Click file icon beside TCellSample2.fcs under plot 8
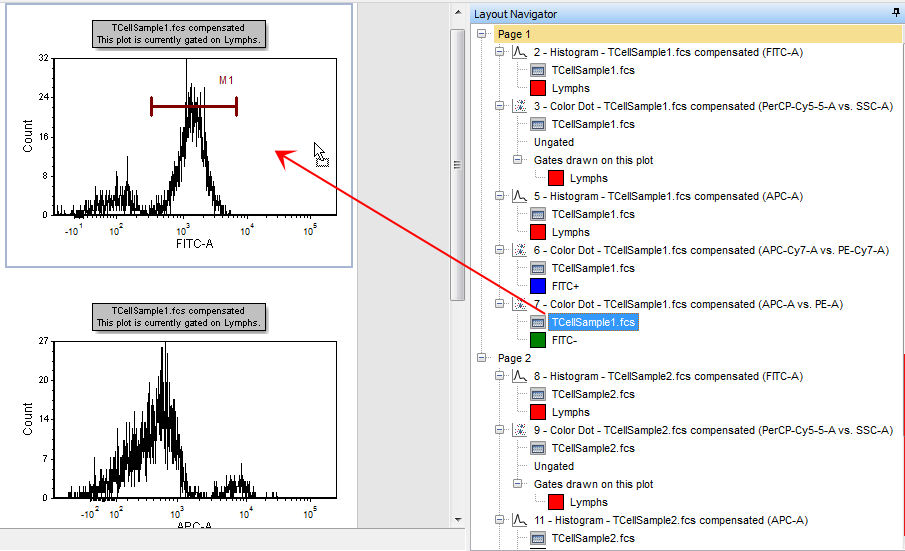905x551 pixels. click(x=537, y=394)
